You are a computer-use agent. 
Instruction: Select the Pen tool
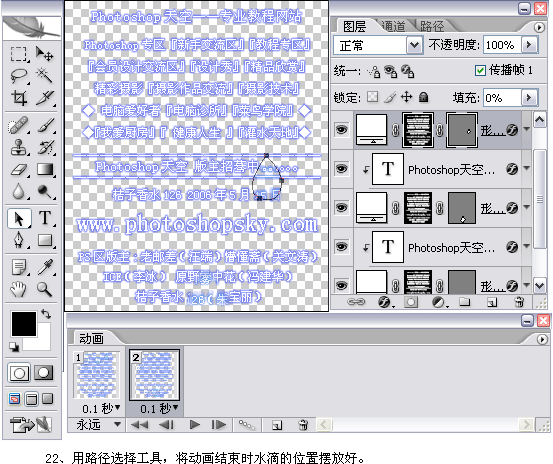[x=18, y=240]
